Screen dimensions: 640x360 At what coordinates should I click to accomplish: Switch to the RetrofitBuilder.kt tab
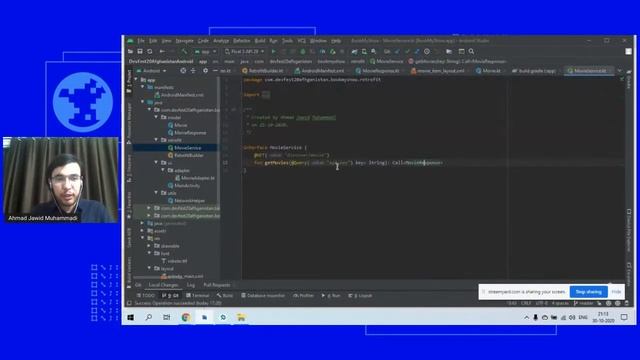(263, 71)
